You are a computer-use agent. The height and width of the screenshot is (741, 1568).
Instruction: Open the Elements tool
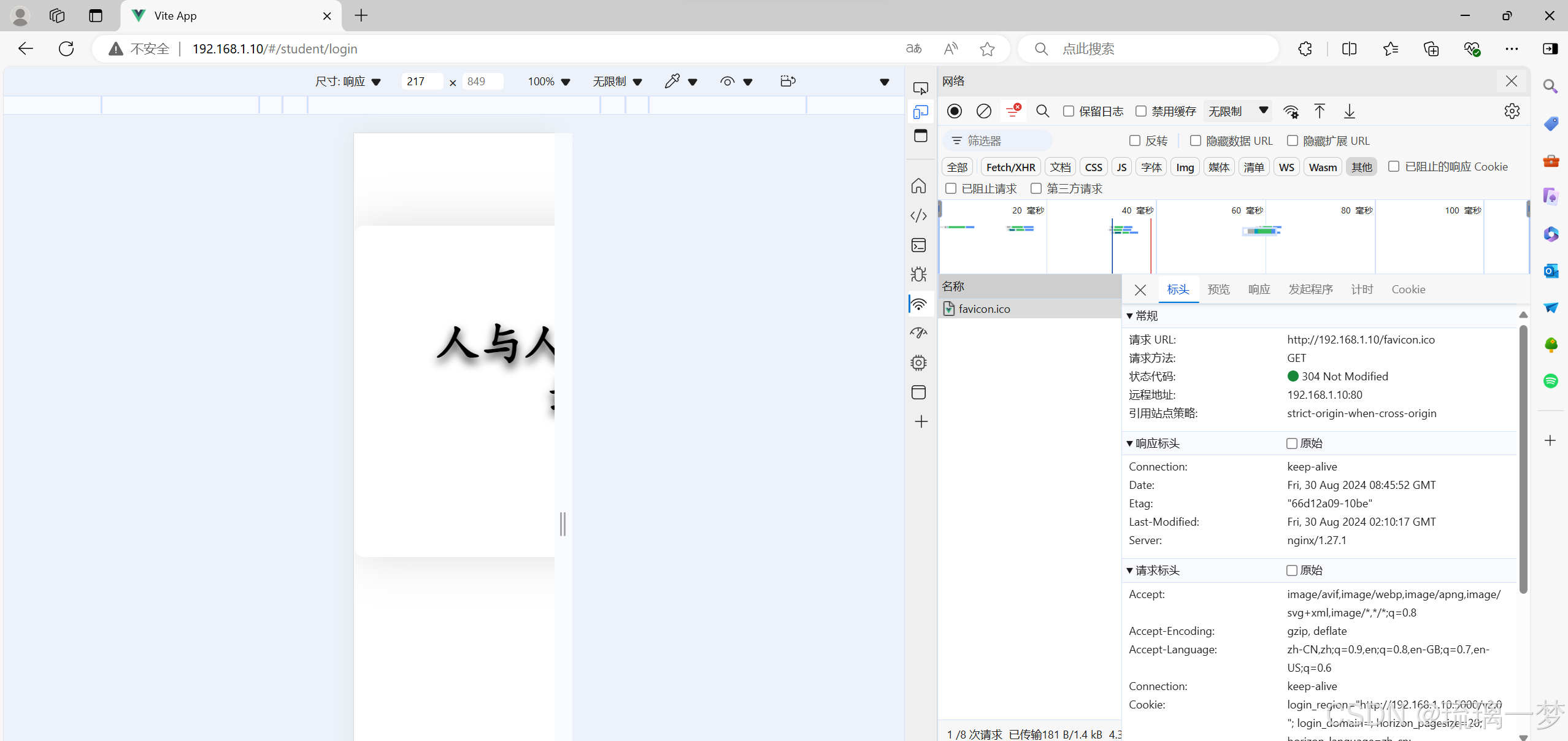coord(918,215)
